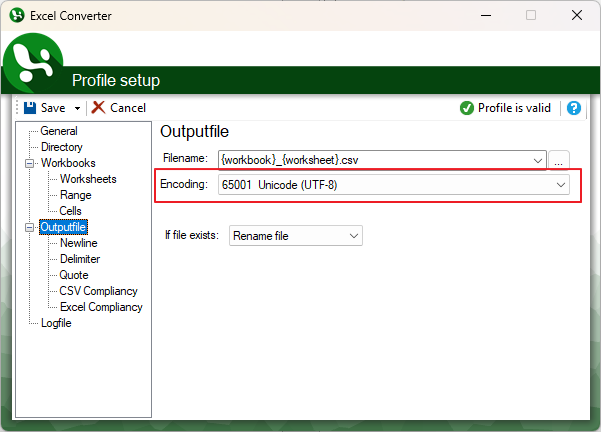Click the Outputfile page heading
This screenshot has height=432, width=601.
(x=194, y=131)
